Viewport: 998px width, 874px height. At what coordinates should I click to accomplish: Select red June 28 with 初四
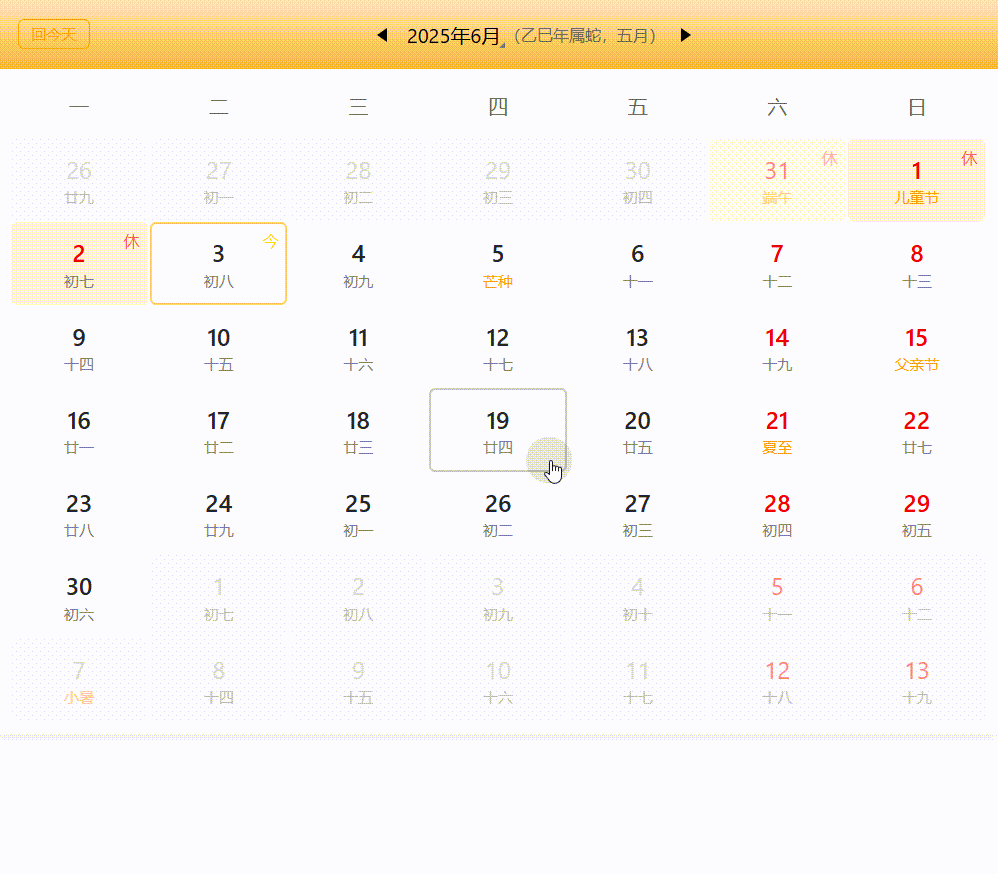[x=777, y=513]
